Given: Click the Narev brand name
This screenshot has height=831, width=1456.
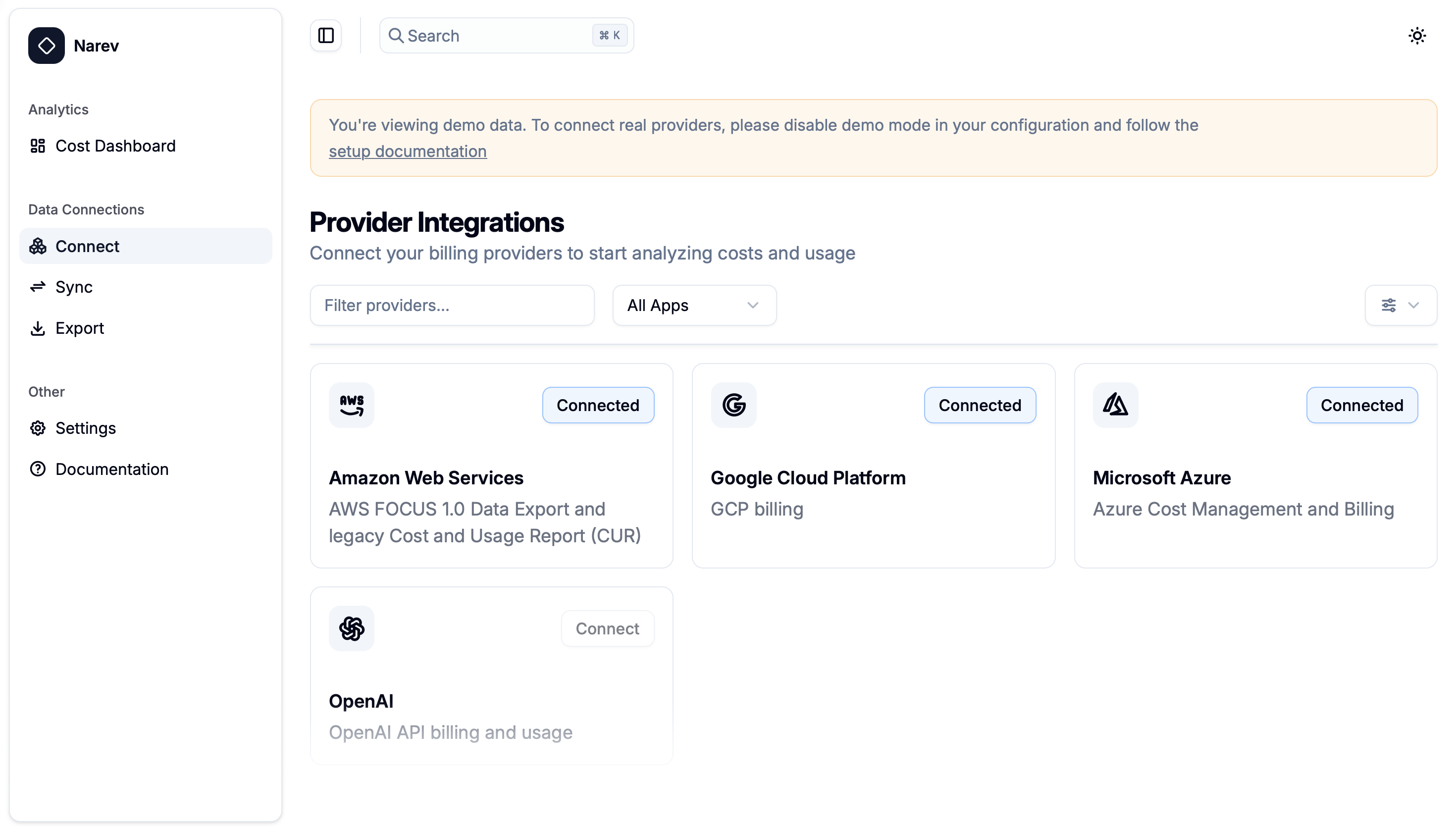Looking at the screenshot, I should point(96,46).
